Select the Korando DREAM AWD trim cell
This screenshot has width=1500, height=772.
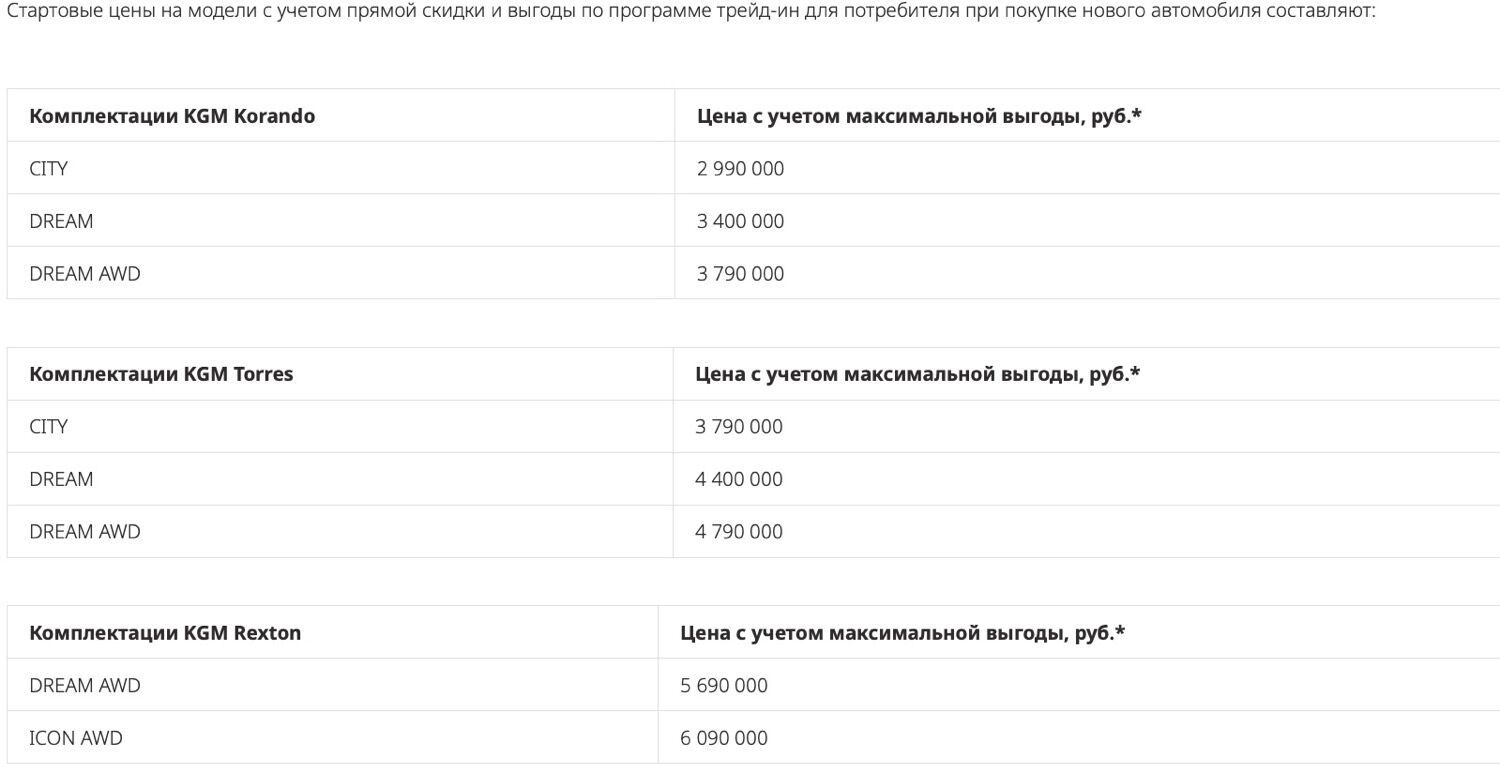(85, 274)
